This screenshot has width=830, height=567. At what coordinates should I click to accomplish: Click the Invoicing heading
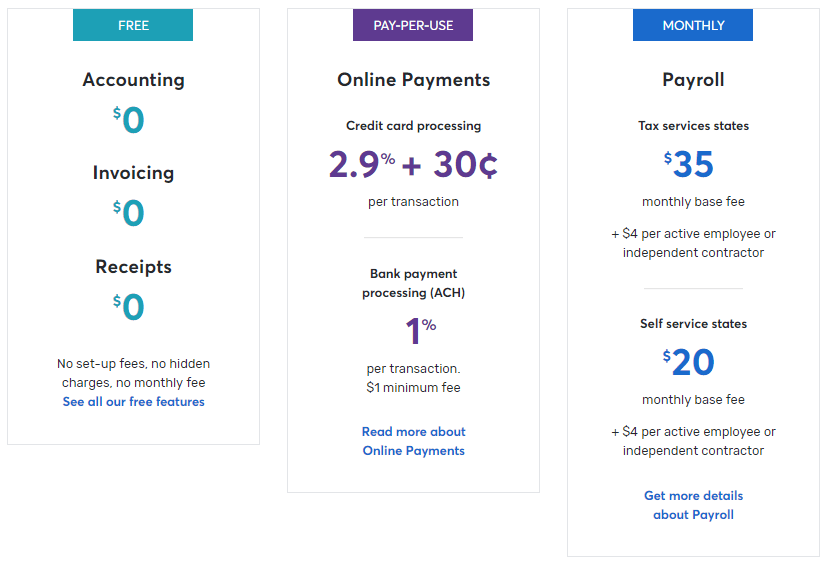[133, 173]
